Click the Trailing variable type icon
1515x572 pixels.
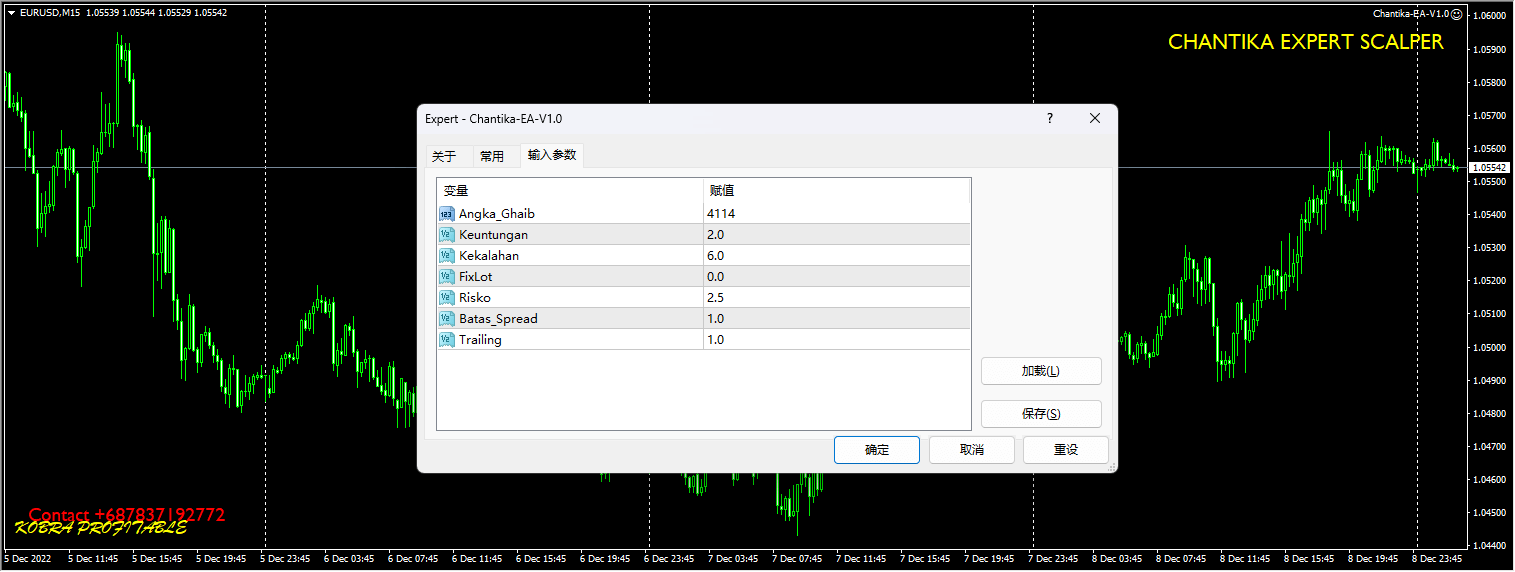(447, 340)
